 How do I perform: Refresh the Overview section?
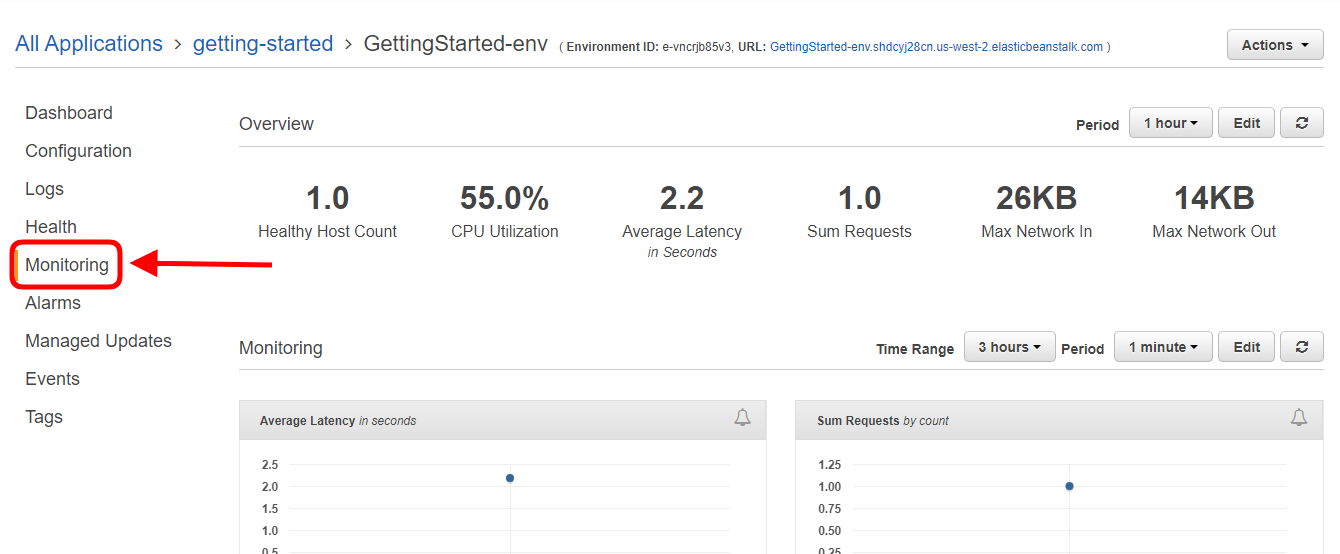tap(1302, 123)
